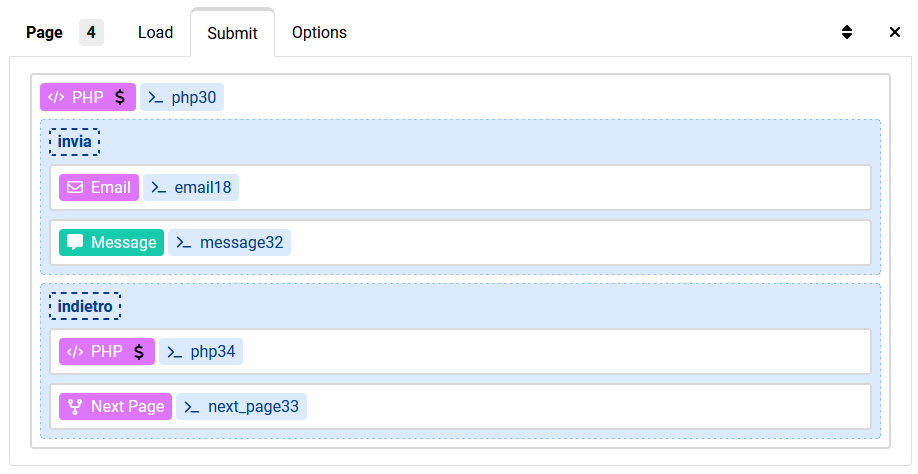
Task: Select the invia button group label
Action: [74, 142]
